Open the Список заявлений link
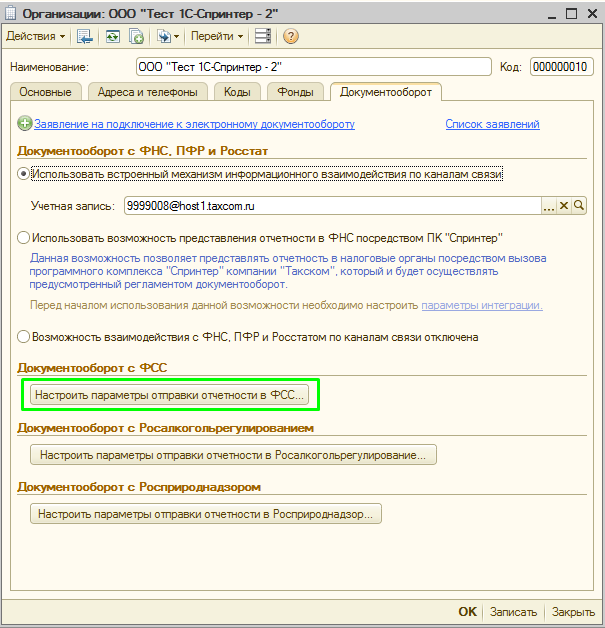The width and height of the screenshot is (605, 628). 492,124
